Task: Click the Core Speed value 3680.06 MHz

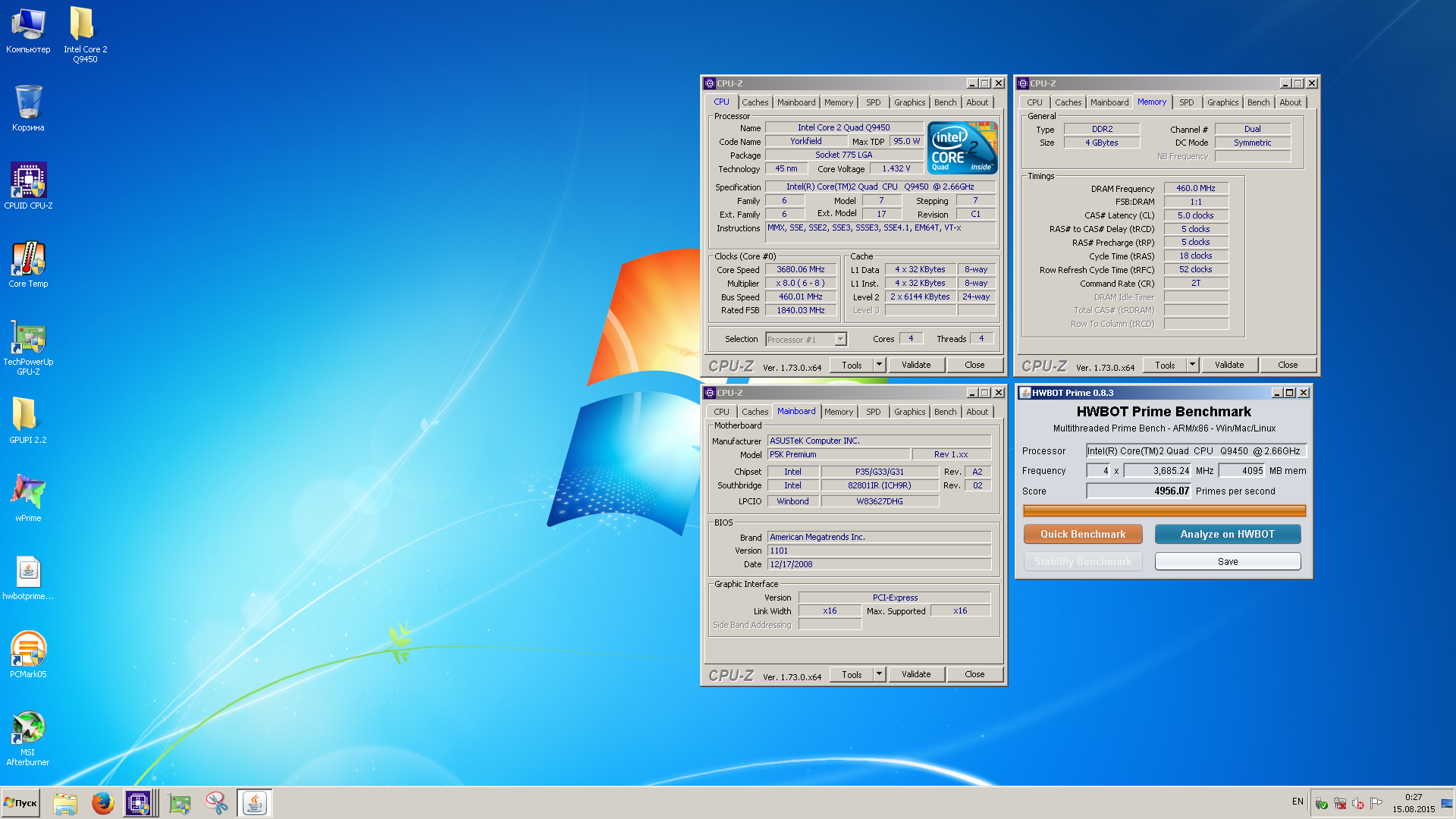Action: click(800, 269)
